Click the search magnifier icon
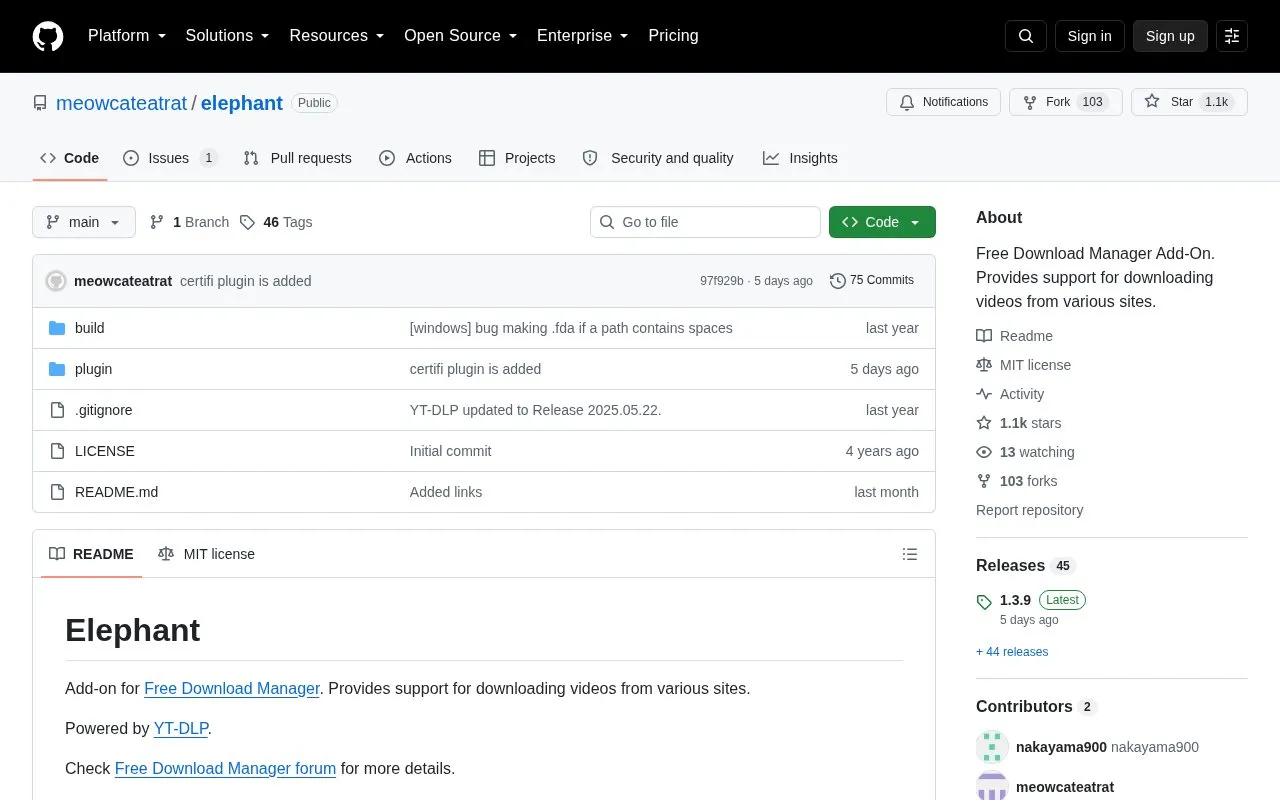This screenshot has height=800, width=1280. pos(1026,36)
